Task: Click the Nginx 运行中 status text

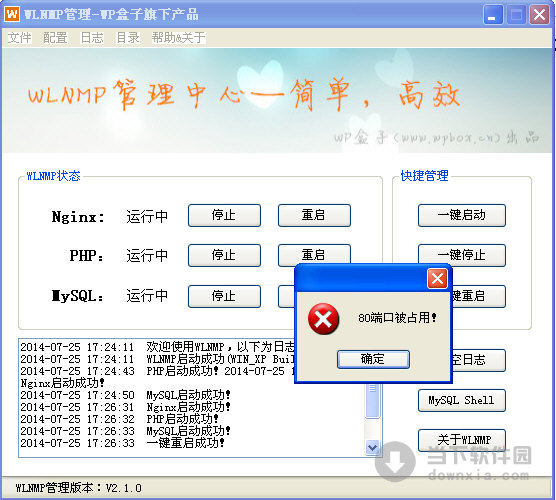Action: click(x=147, y=217)
